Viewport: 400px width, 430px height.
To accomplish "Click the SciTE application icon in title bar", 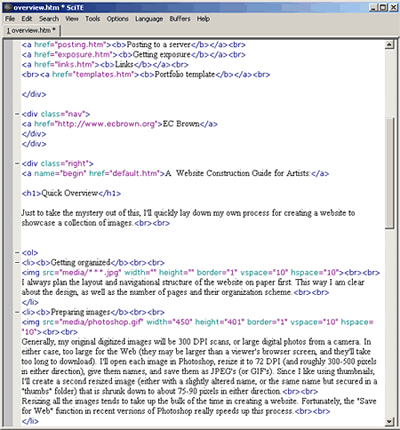I will [x=8, y=7].
